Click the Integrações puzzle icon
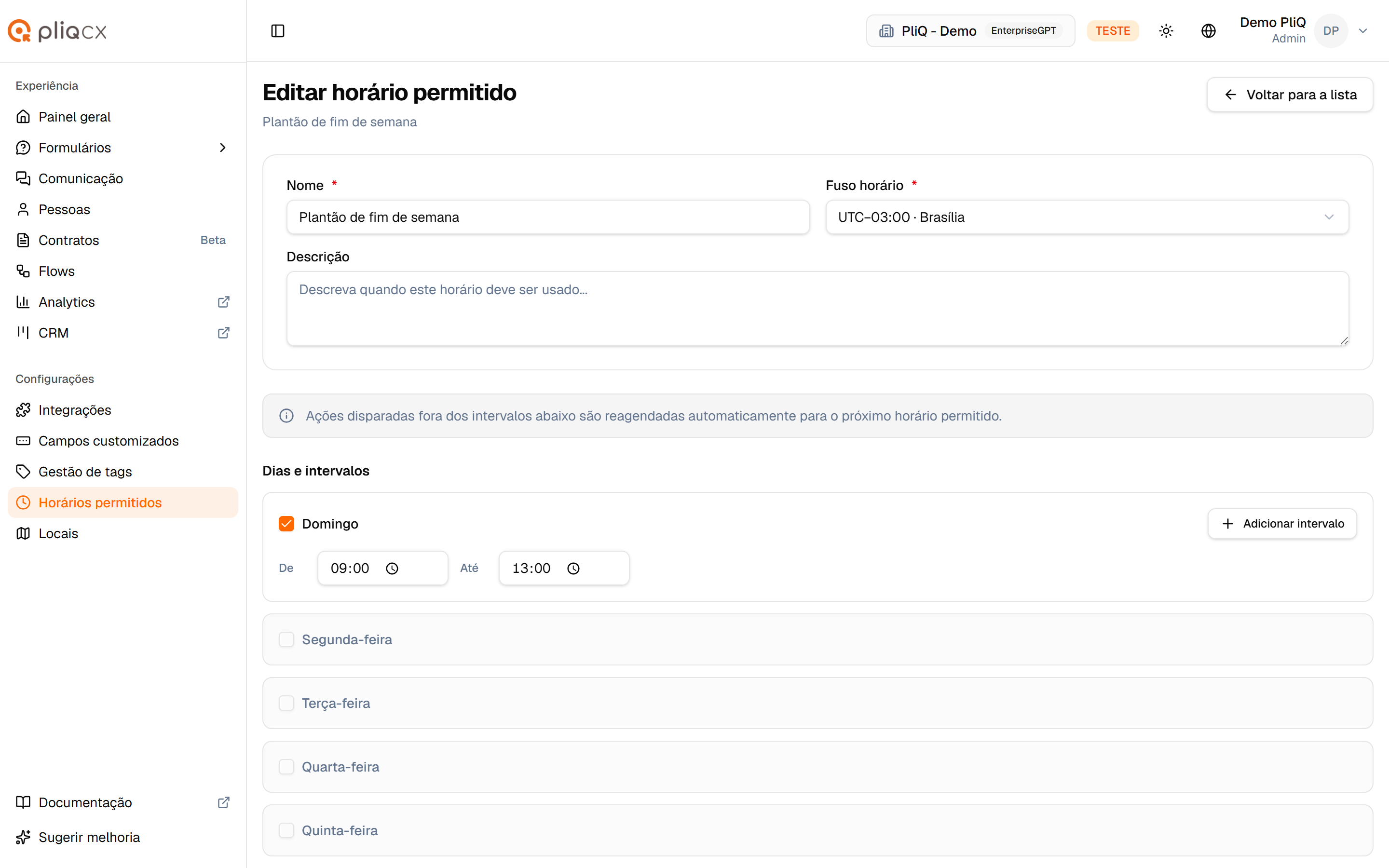The width and height of the screenshot is (1389, 868). point(23,410)
